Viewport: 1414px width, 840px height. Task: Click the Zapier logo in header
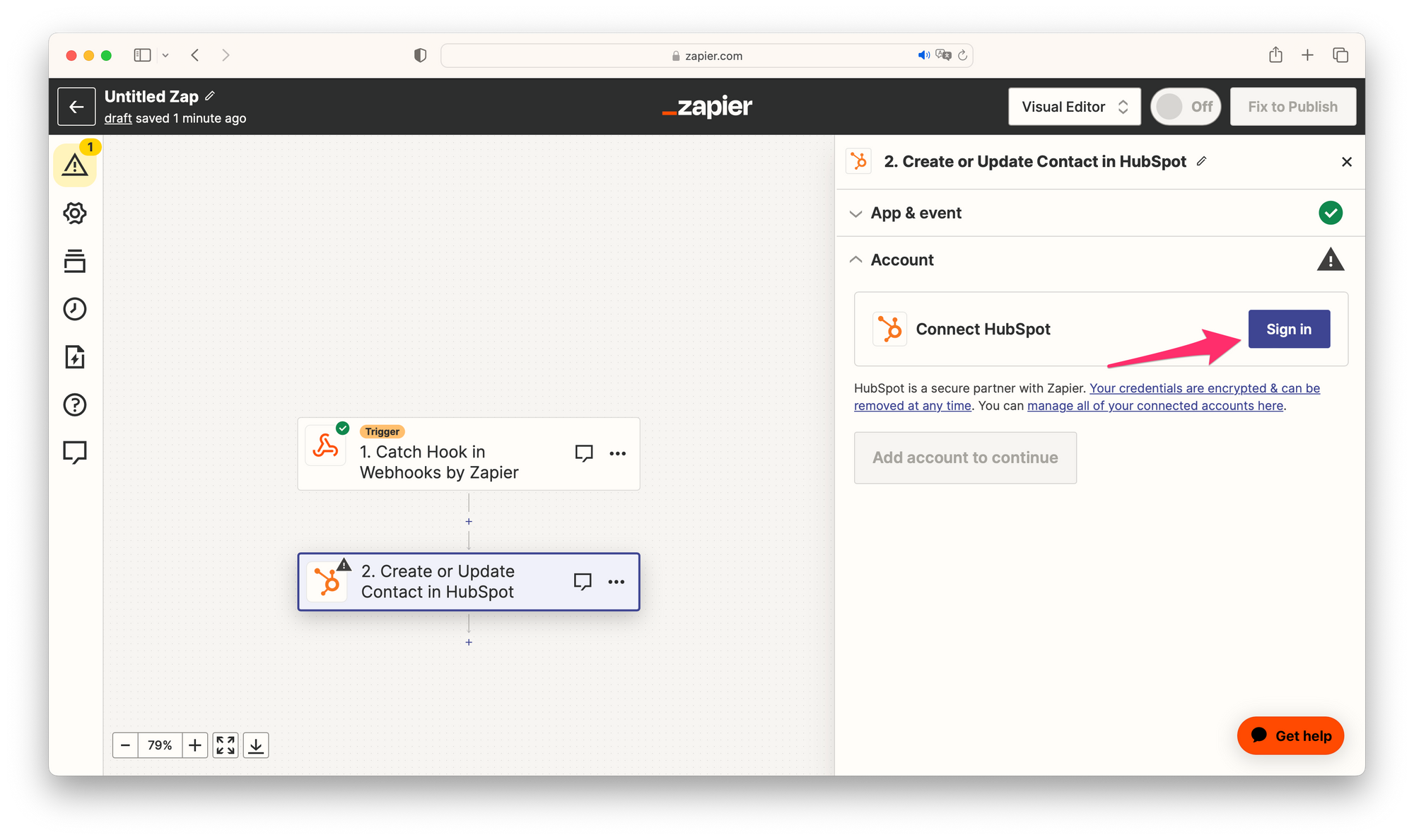point(707,107)
